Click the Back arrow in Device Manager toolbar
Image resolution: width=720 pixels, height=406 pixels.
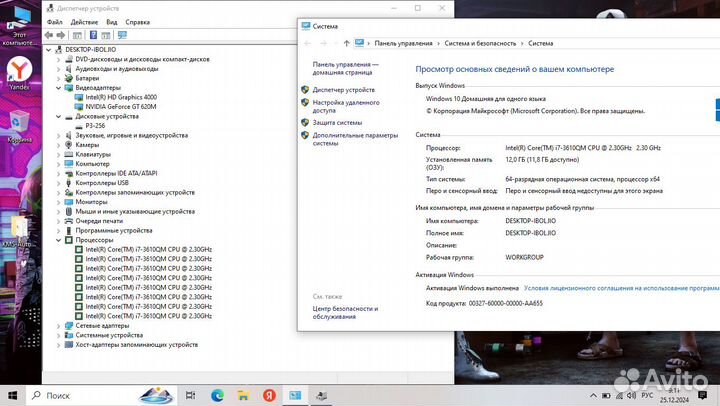[x=49, y=35]
